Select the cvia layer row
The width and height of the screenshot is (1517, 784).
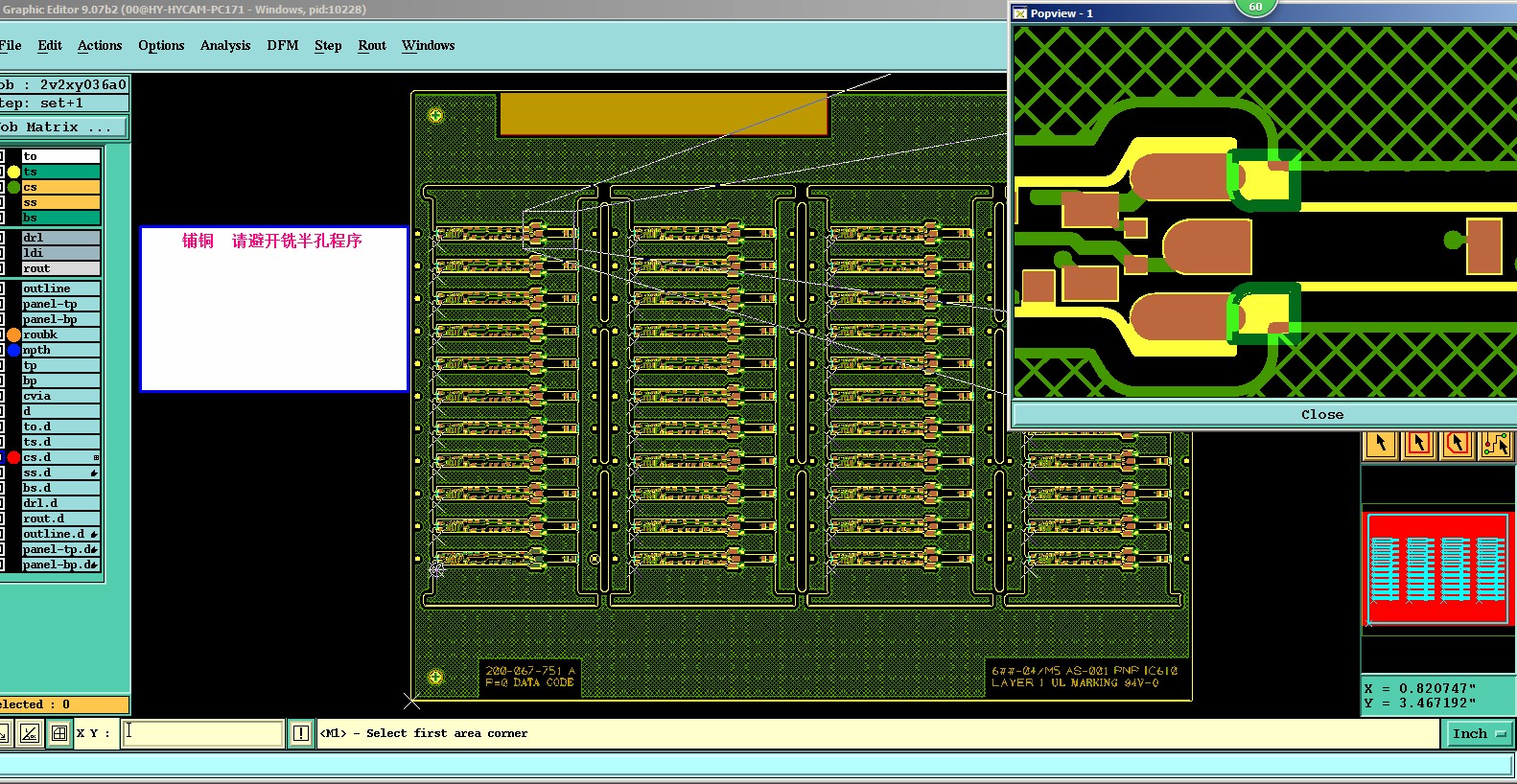coord(60,396)
